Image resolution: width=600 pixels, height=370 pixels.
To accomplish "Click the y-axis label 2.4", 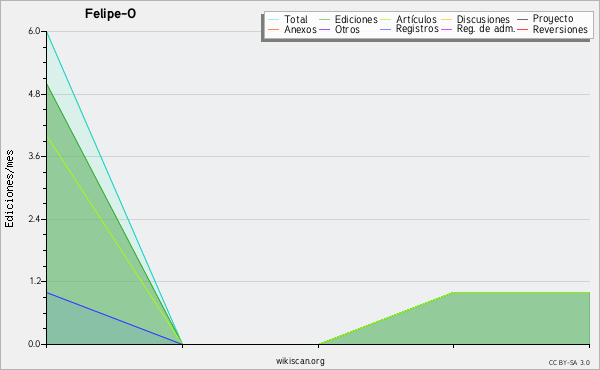I will click(34, 219).
